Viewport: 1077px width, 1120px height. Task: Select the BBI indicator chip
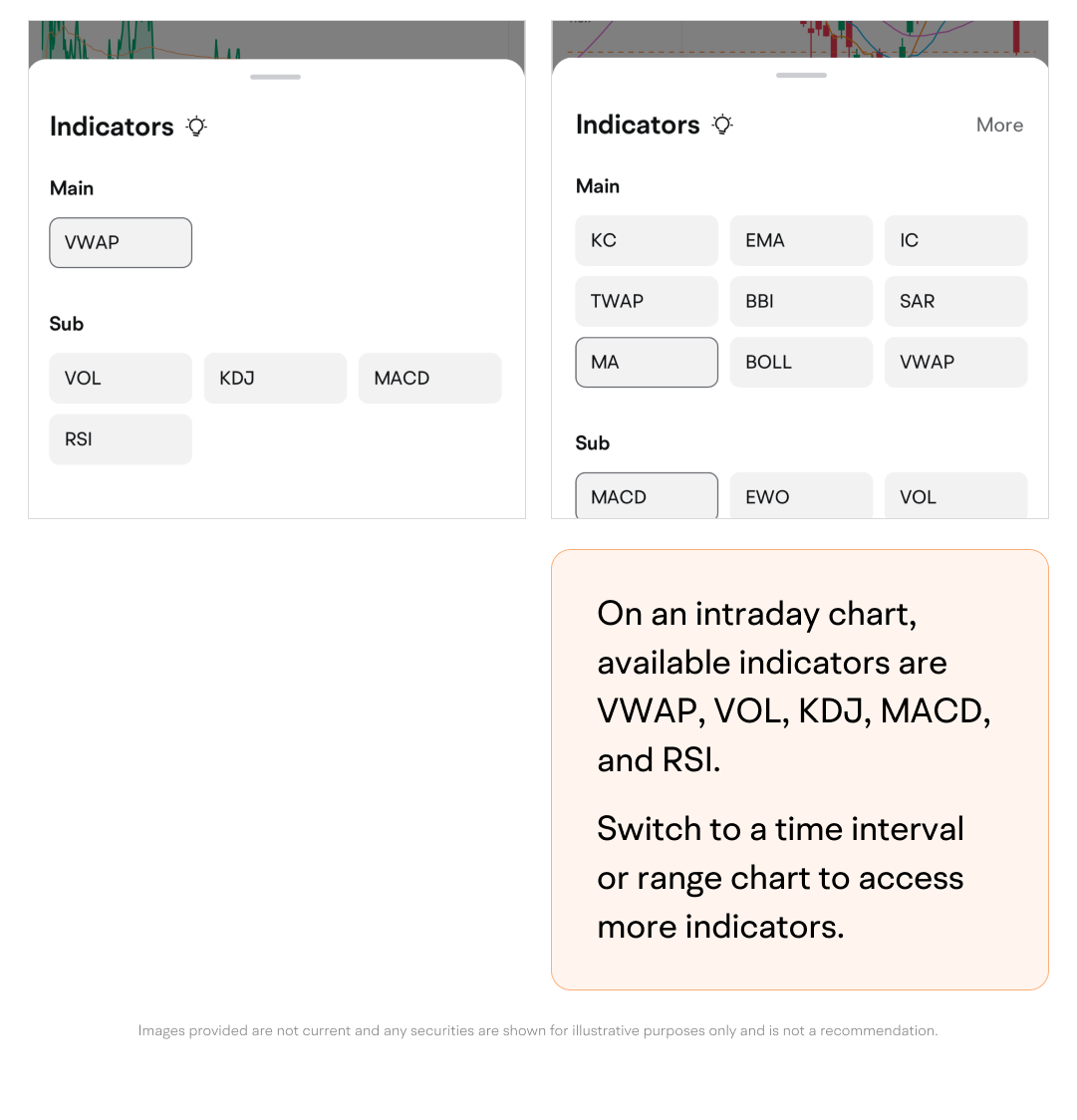tap(801, 301)
